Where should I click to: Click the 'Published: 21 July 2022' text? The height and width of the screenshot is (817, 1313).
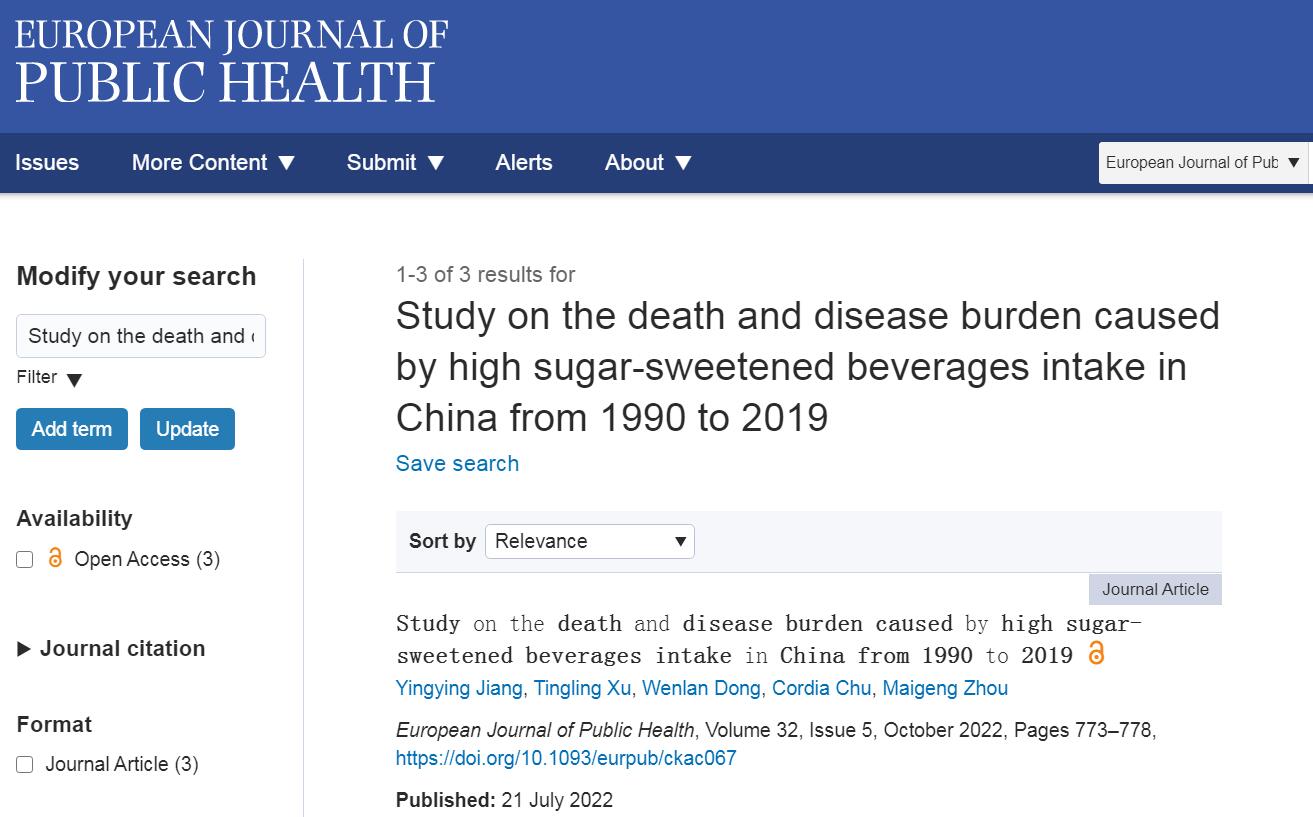[x=505, y=800]
